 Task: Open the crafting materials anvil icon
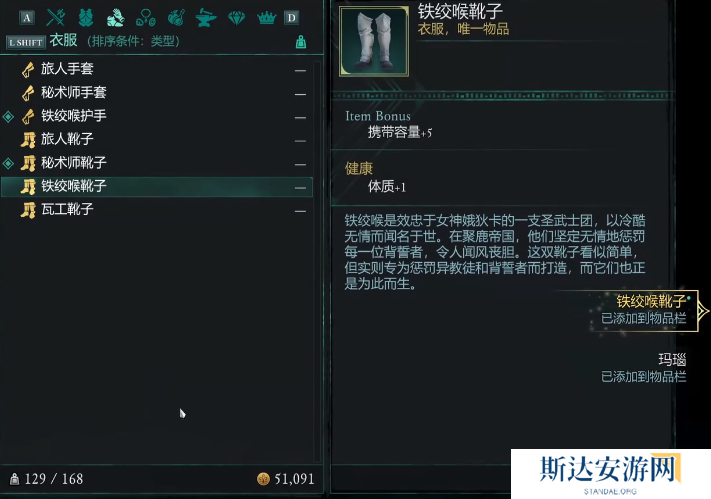206,18
